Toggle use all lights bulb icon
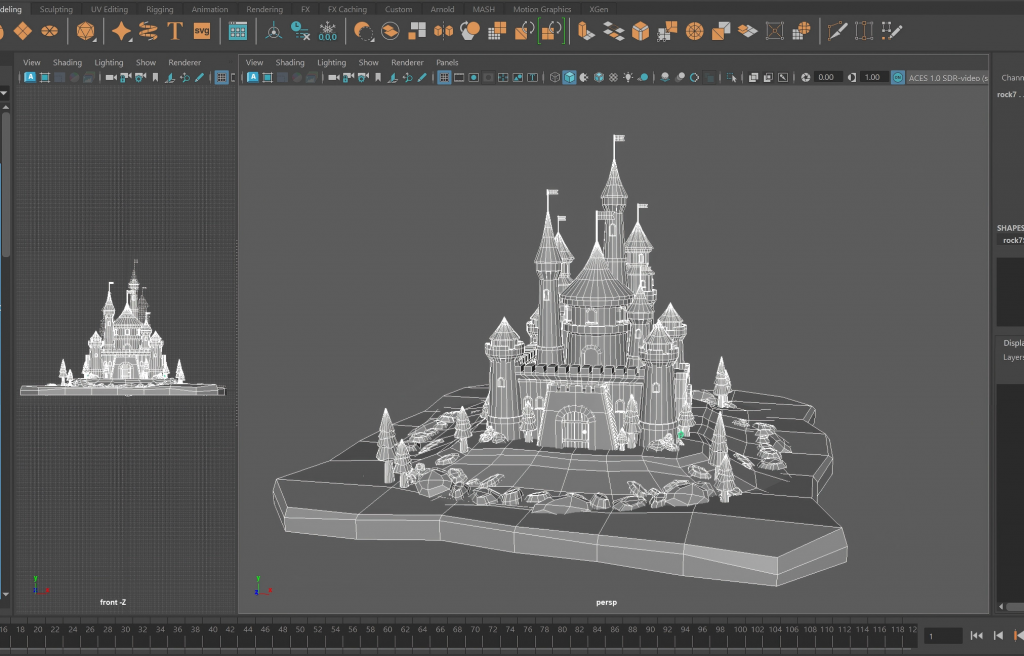The image size is (1024, 656). 628,77
